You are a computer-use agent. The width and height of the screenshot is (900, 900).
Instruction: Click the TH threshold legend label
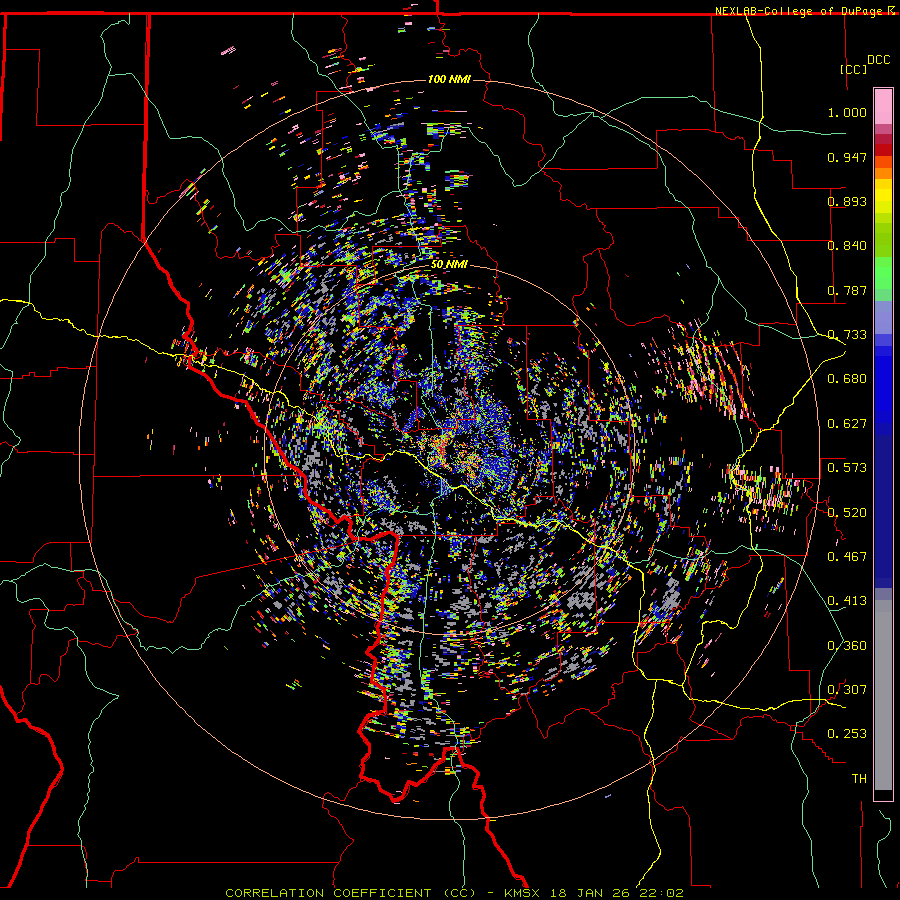click(859, 779)
